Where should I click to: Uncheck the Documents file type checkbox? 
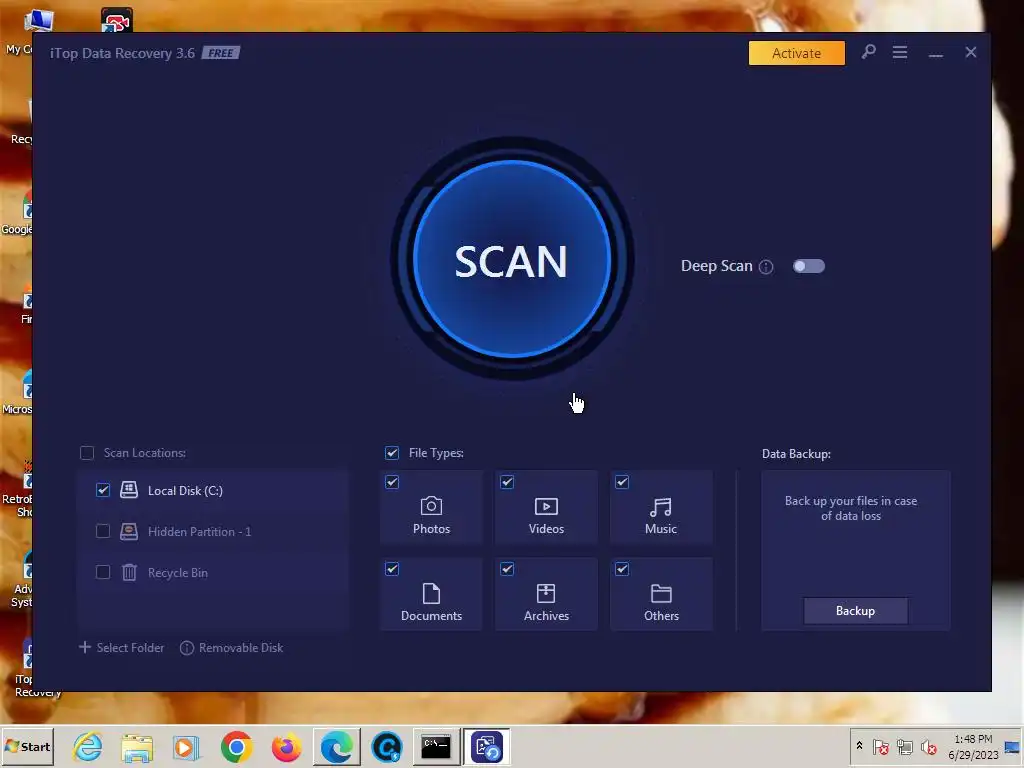(392, 569)
